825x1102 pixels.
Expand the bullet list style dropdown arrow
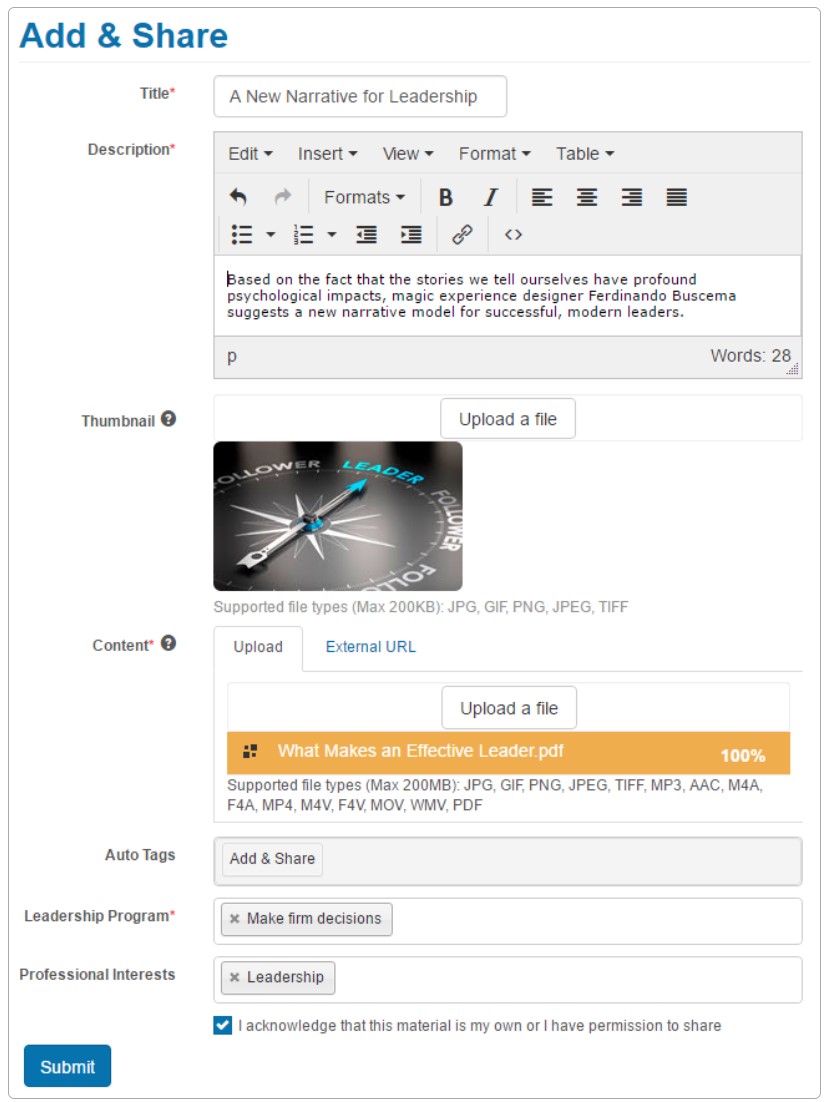coord(271,235)
